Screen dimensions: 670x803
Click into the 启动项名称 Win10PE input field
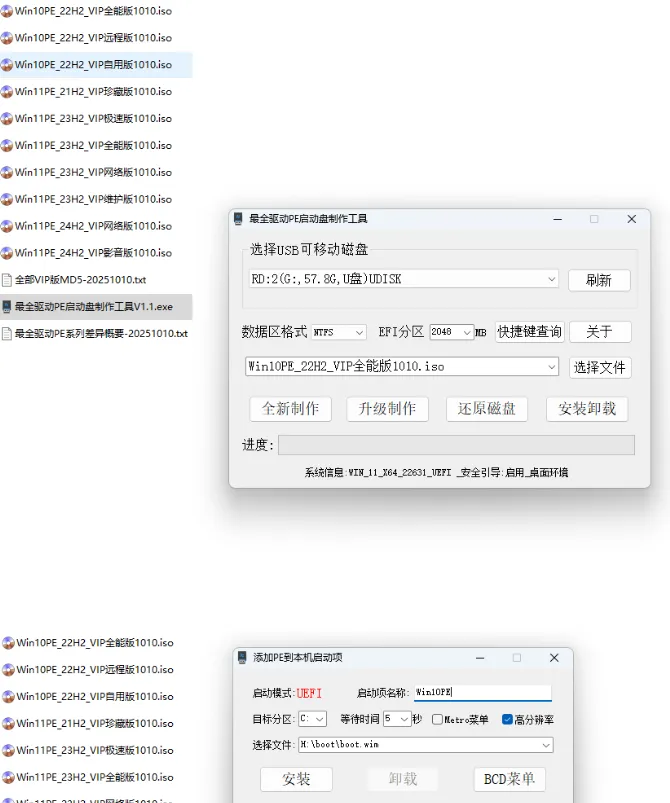pos(483,692)
